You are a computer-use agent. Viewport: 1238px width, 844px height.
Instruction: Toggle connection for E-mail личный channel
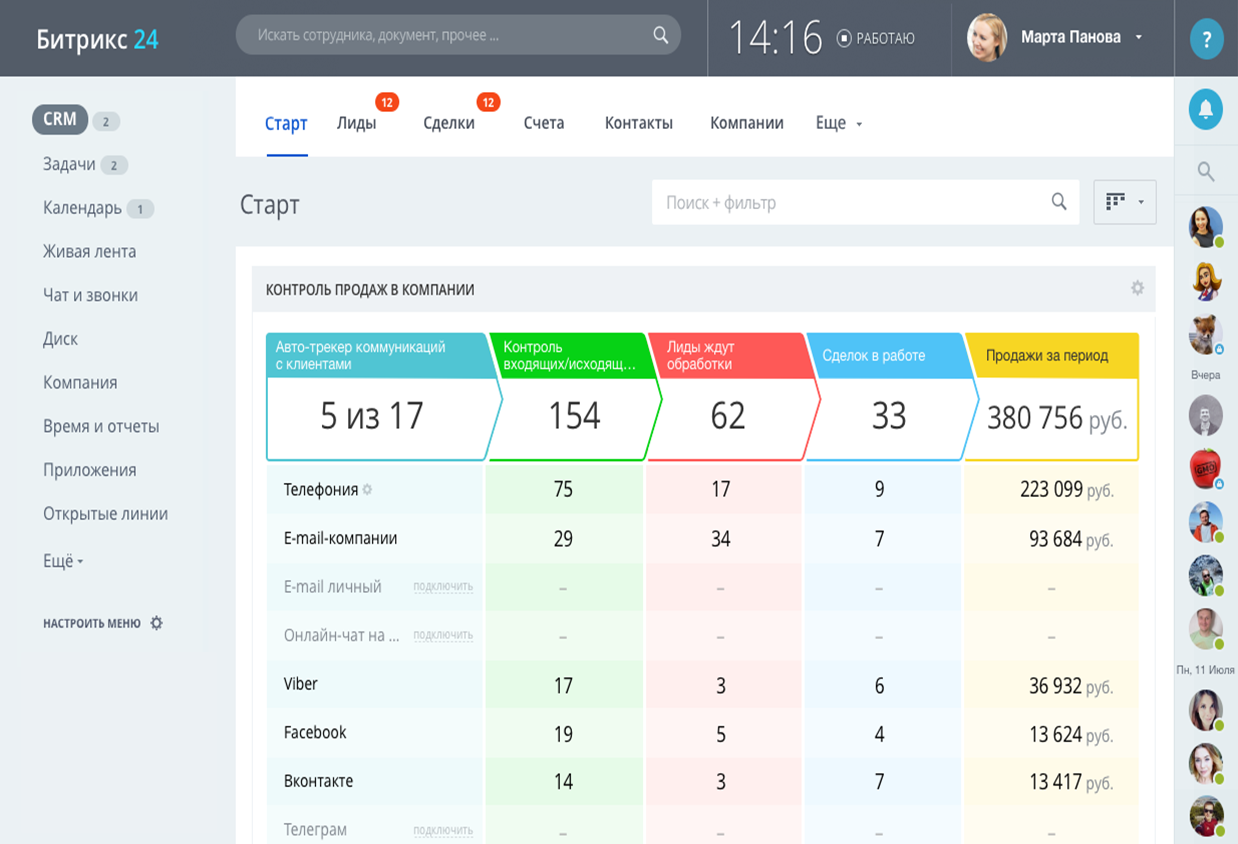(x=443, y=588)
